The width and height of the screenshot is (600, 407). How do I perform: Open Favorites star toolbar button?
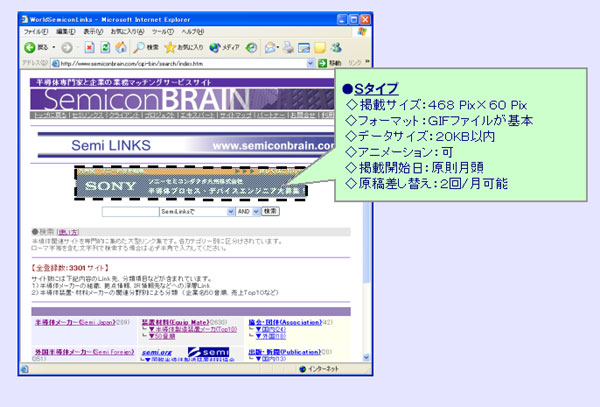tap(184, 47)
